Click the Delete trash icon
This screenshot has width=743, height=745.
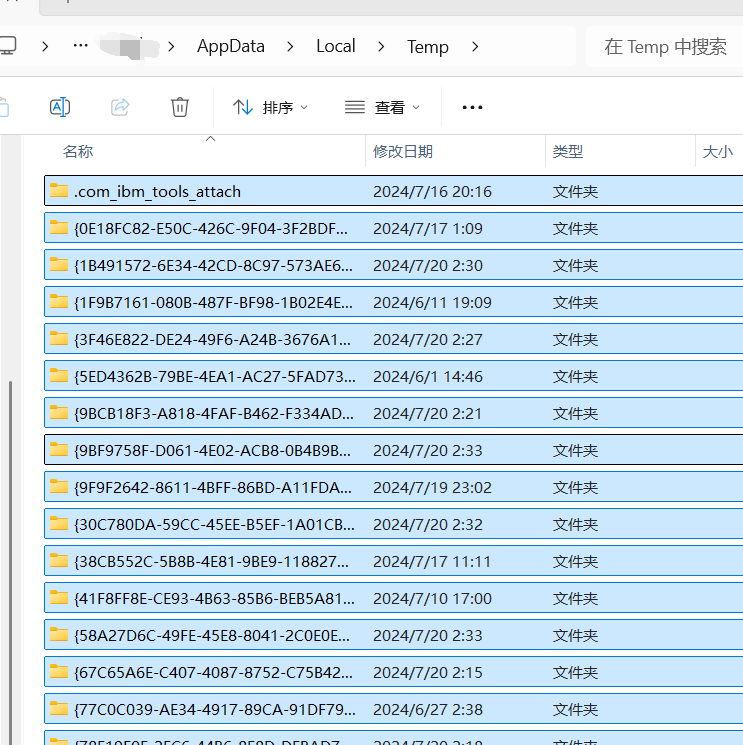pyautogui.click(x=180, y=107)
